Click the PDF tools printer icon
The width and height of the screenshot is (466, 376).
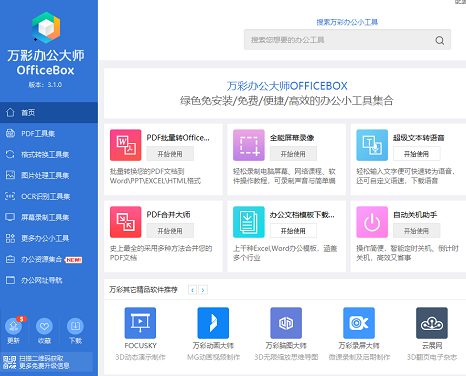pos(10,133)
